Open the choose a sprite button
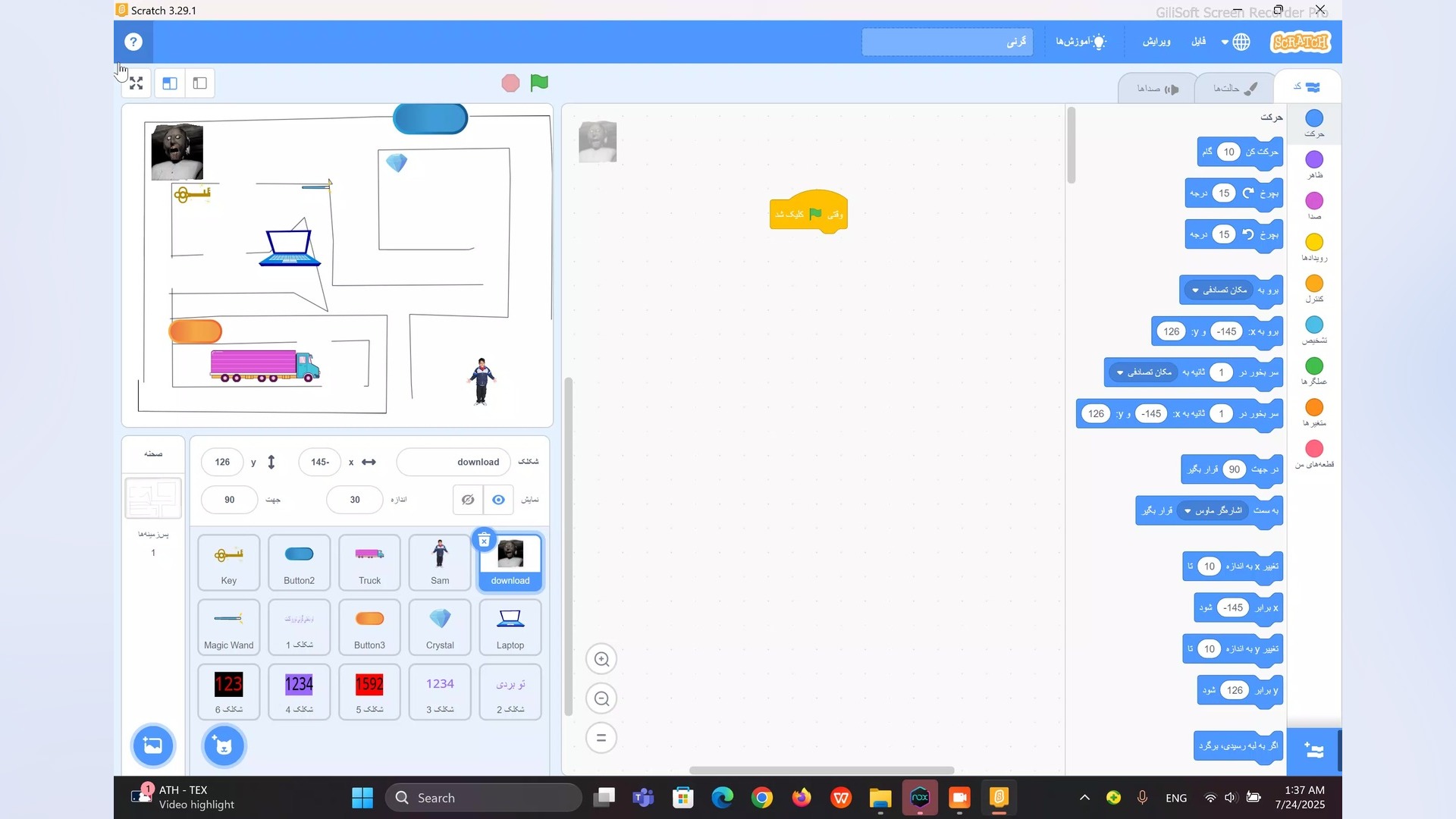The width and height of the screenshot is (1456, 819). 224,745
